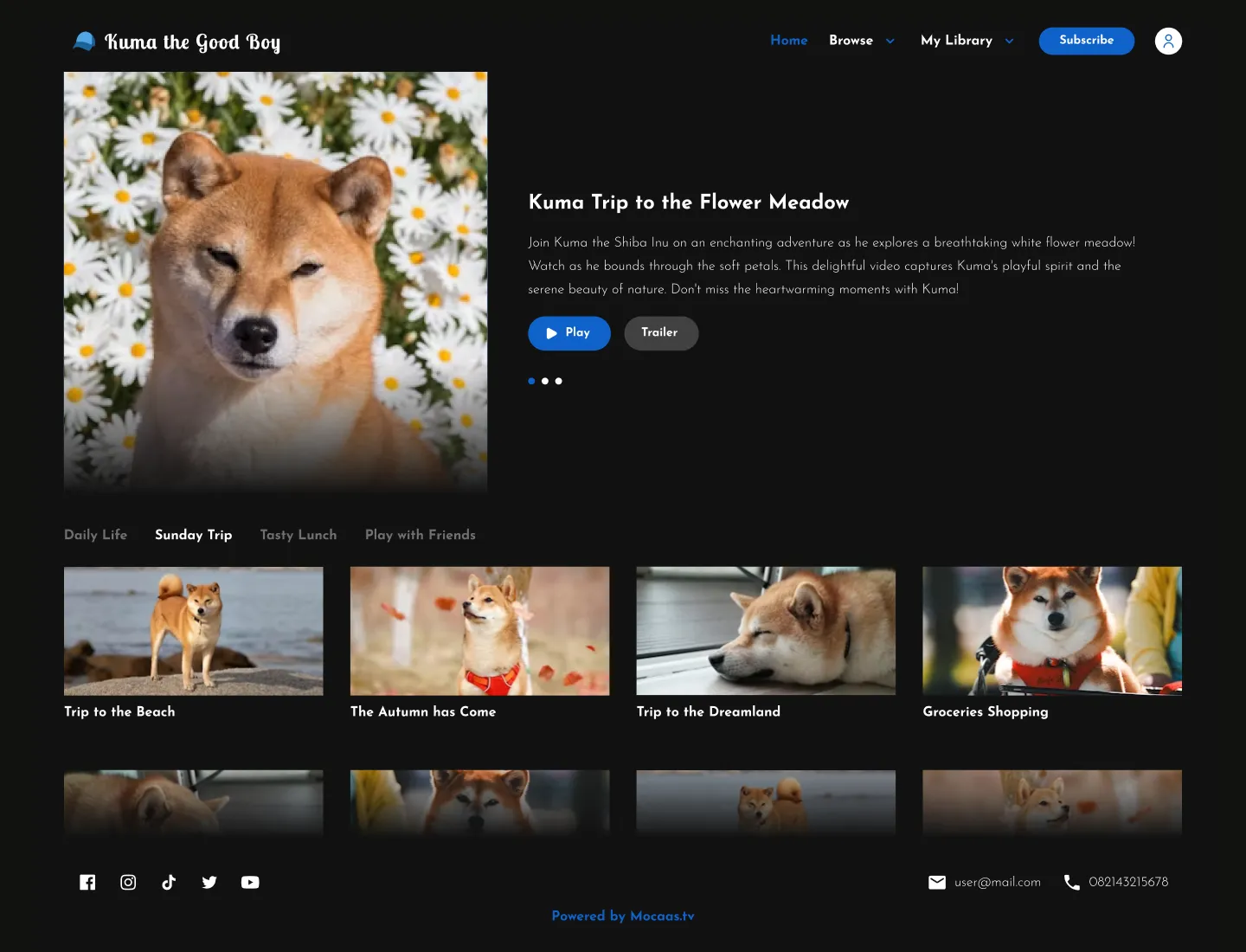Click the email envelope icon

tap(936, 882)
